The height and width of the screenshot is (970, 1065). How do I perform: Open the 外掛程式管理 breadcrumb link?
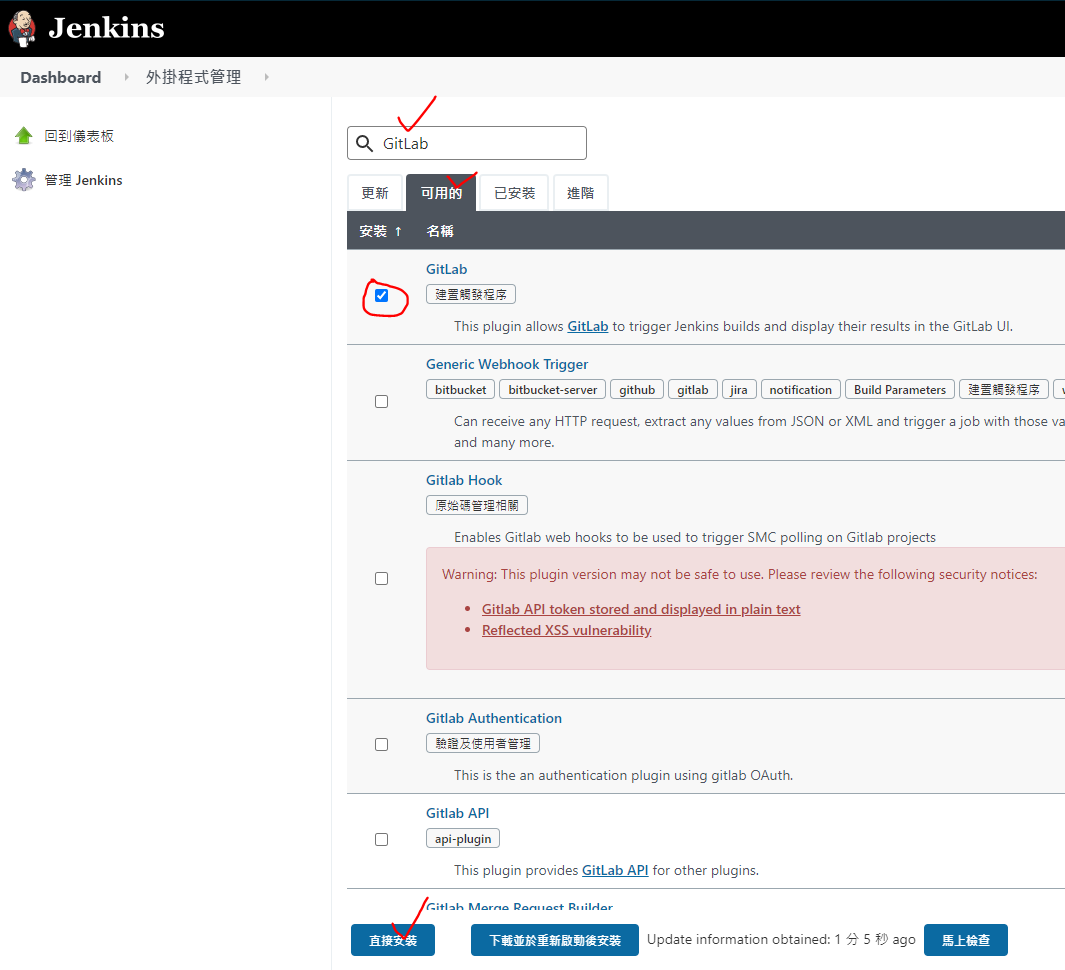[194, 77]
